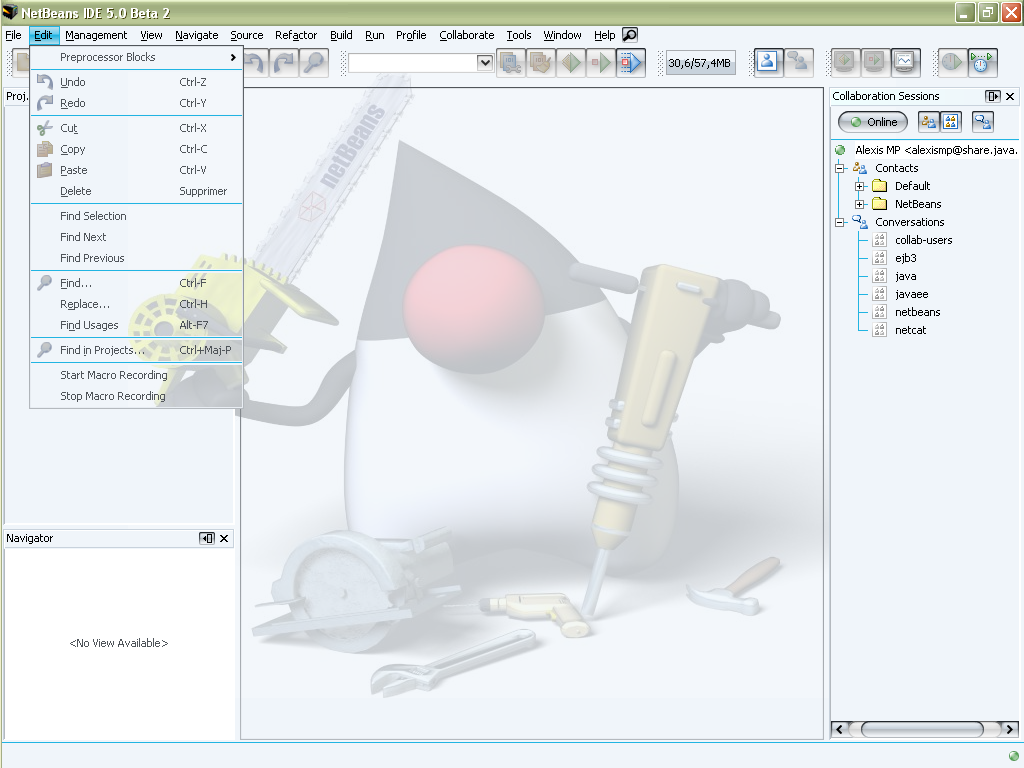Toggle the single-user collaboration toolbar button

coord(767,63)
